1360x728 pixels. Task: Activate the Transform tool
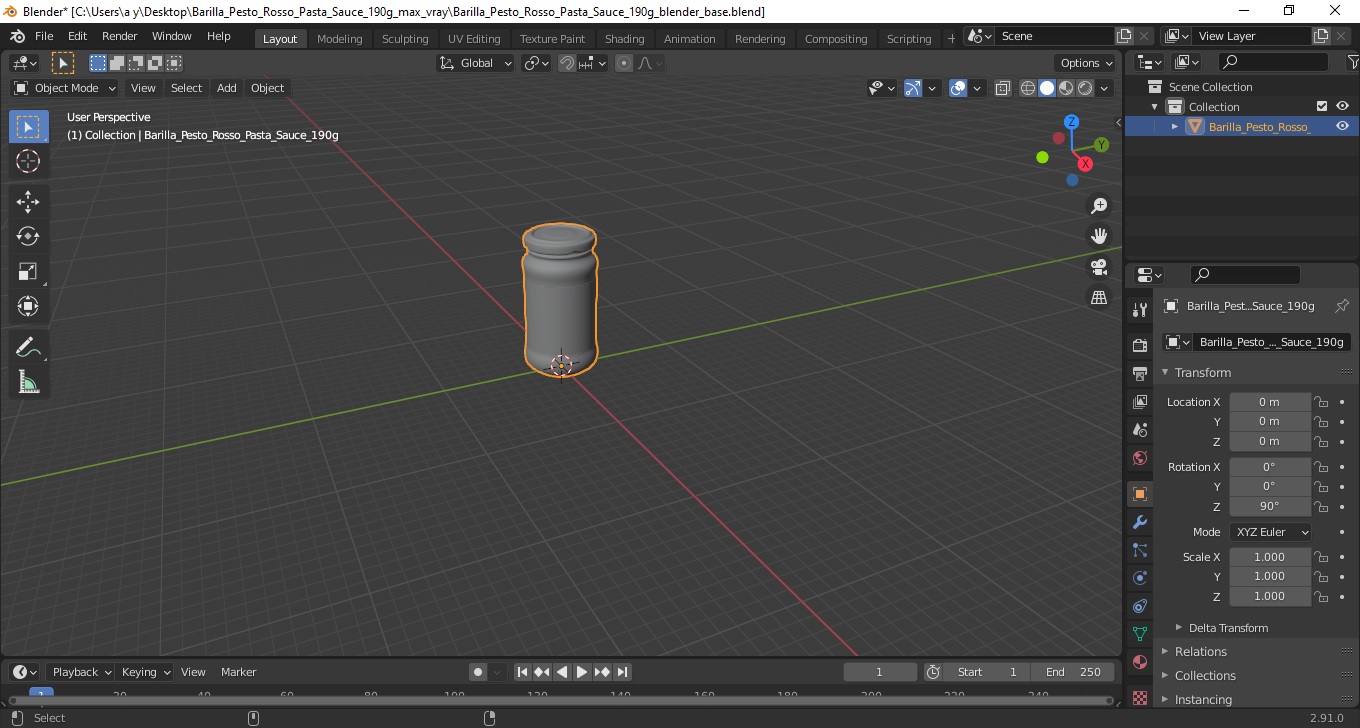28,306
